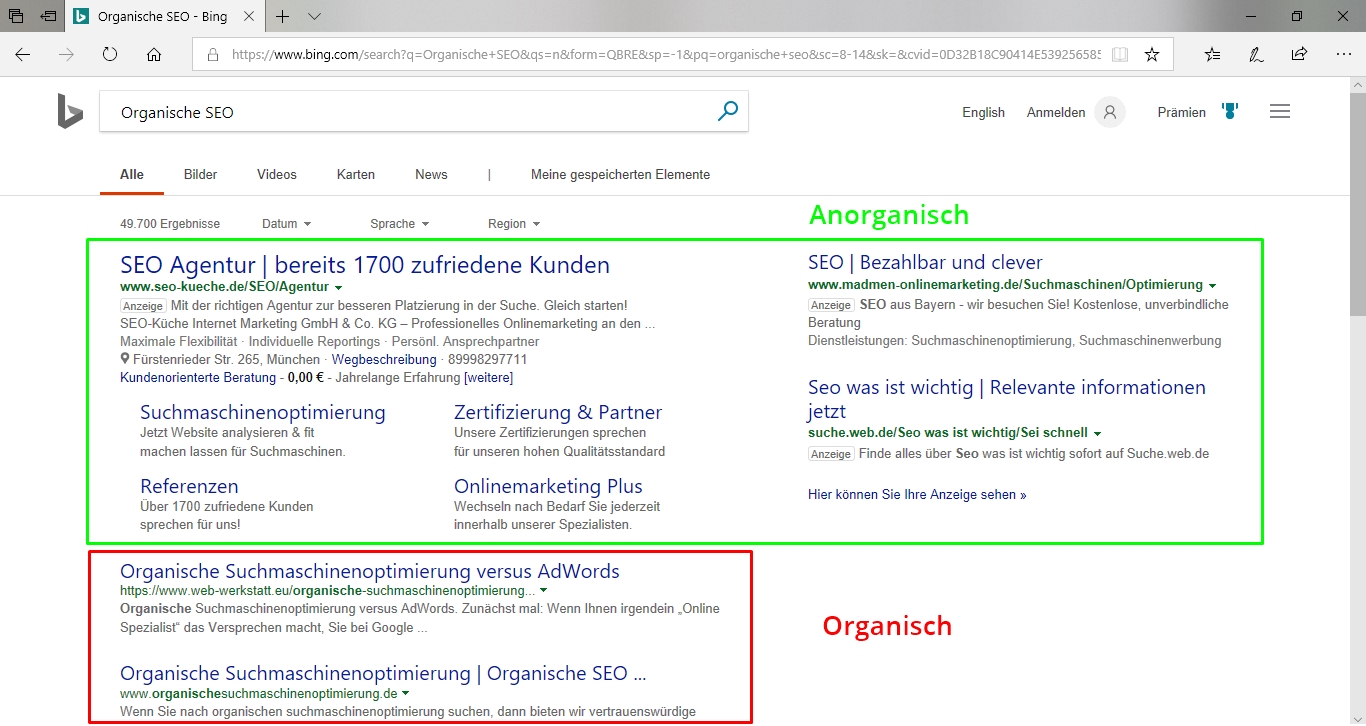Switch to News tab

431,174
